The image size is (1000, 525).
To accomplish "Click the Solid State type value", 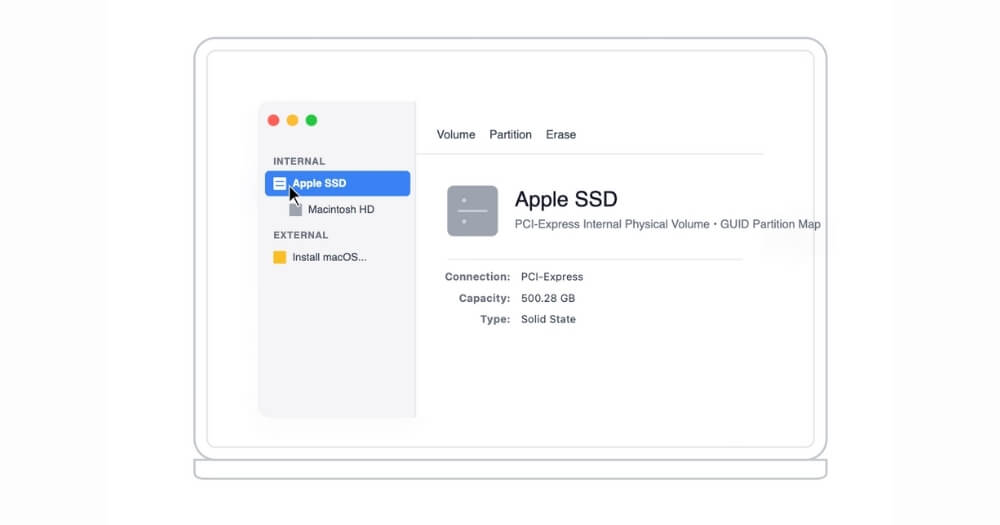I will pos(548,319).
